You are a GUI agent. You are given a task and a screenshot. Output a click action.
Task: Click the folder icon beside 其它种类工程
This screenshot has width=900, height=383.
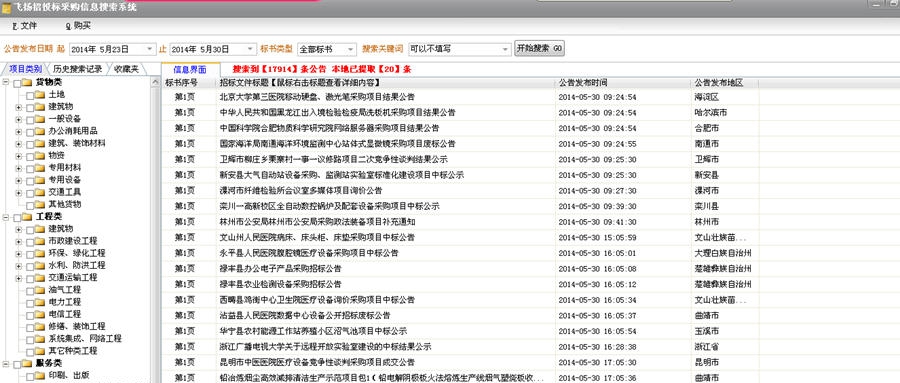40,351
